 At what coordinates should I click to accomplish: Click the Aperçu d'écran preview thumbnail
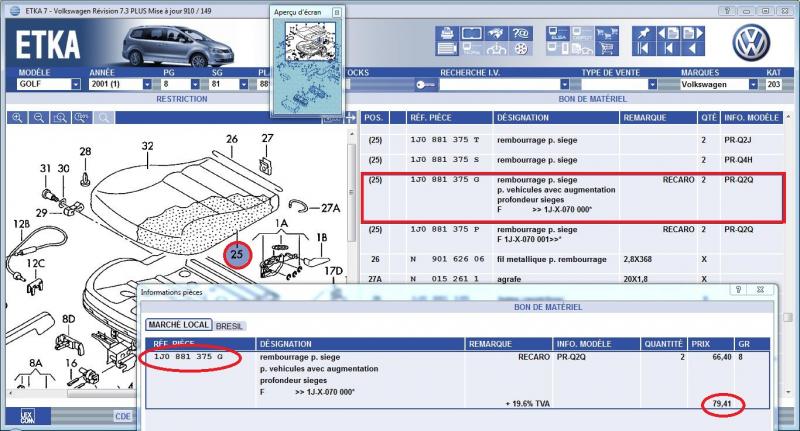(x=307, y=67)
